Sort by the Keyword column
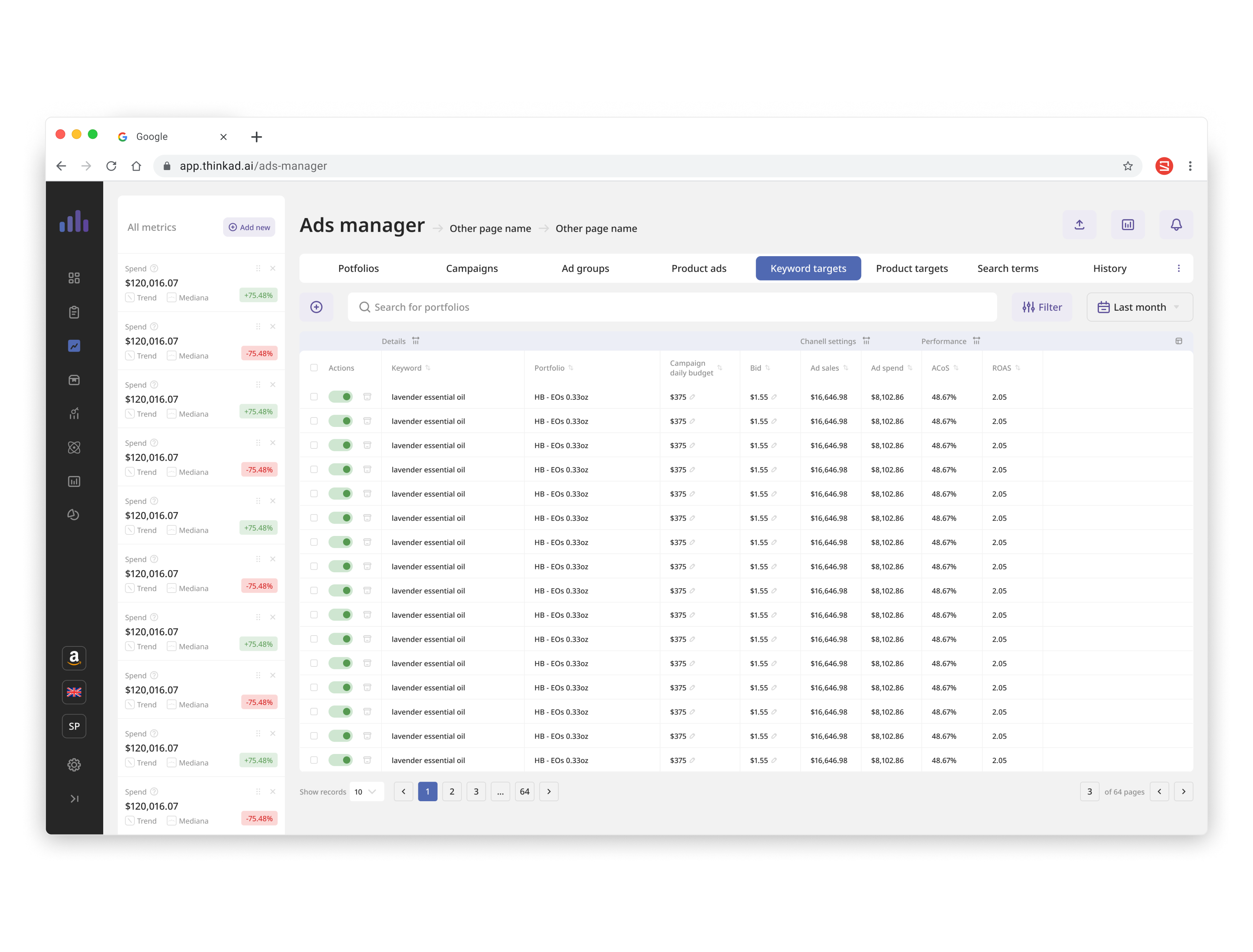The height and width of the screenshot is (952, 1253). [x=428, y=368]
